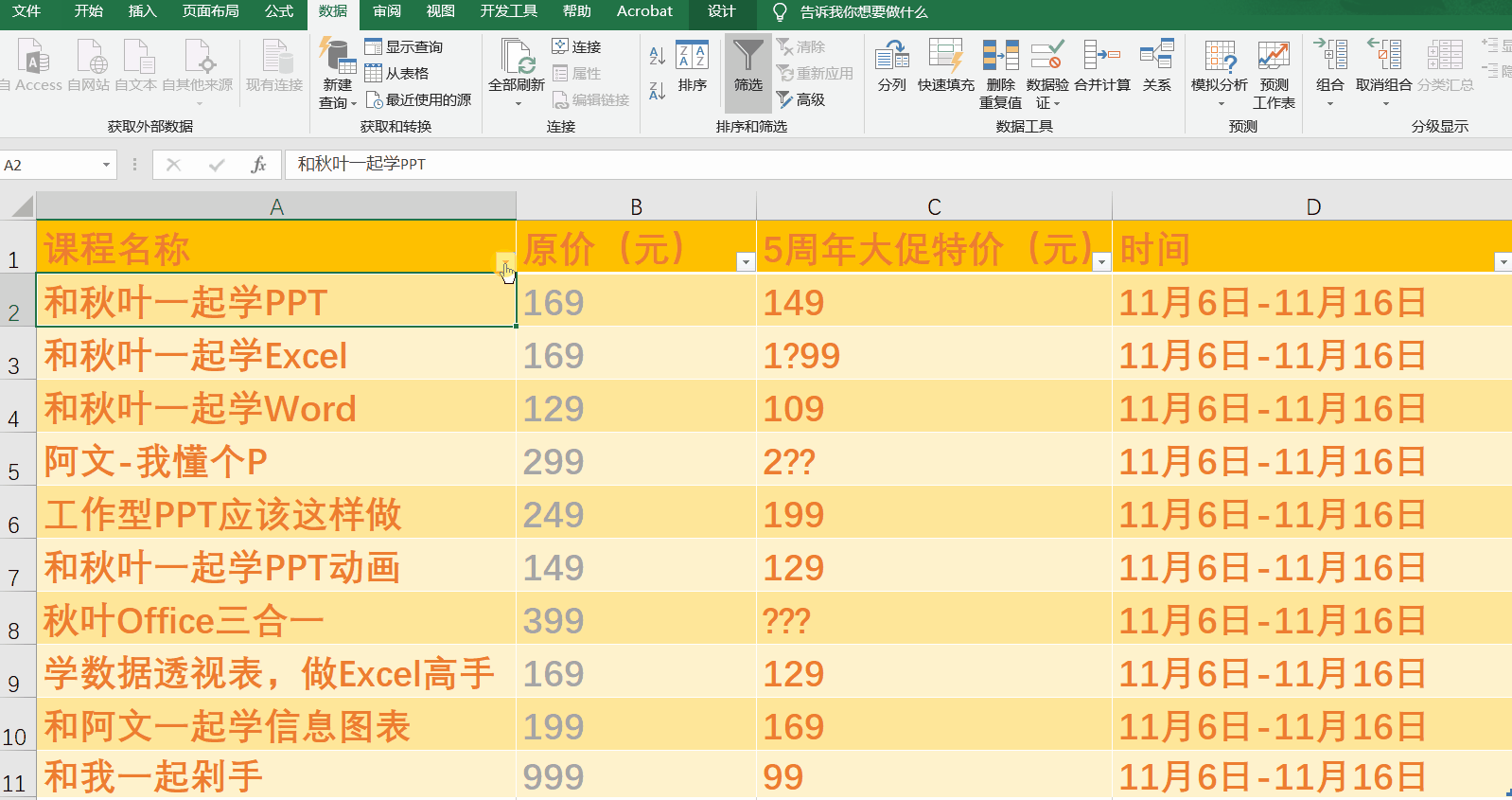Click 清除 (Clear) filter
Viewport: 1512px width, 800px height.
coord(800,46)
